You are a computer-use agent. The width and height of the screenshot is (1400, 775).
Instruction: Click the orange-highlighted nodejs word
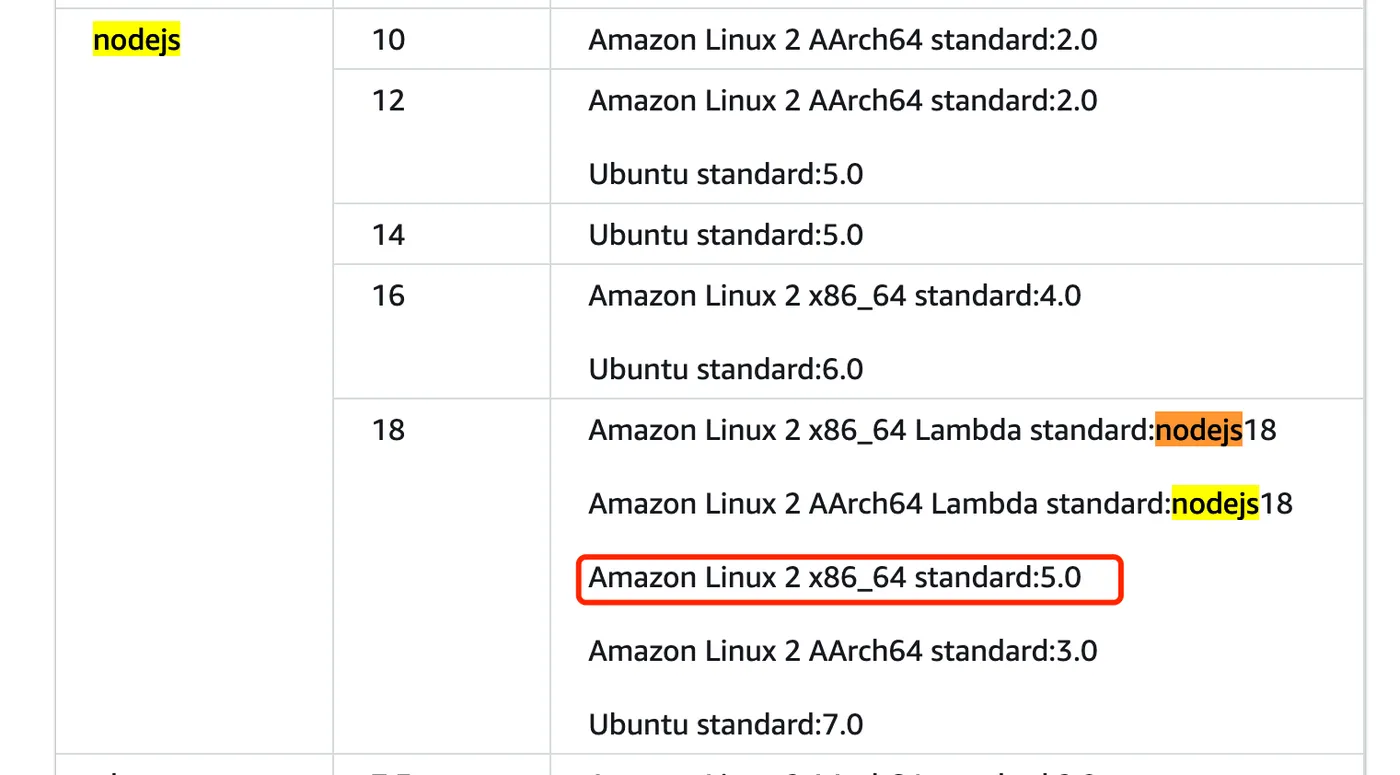(1198, 430)
